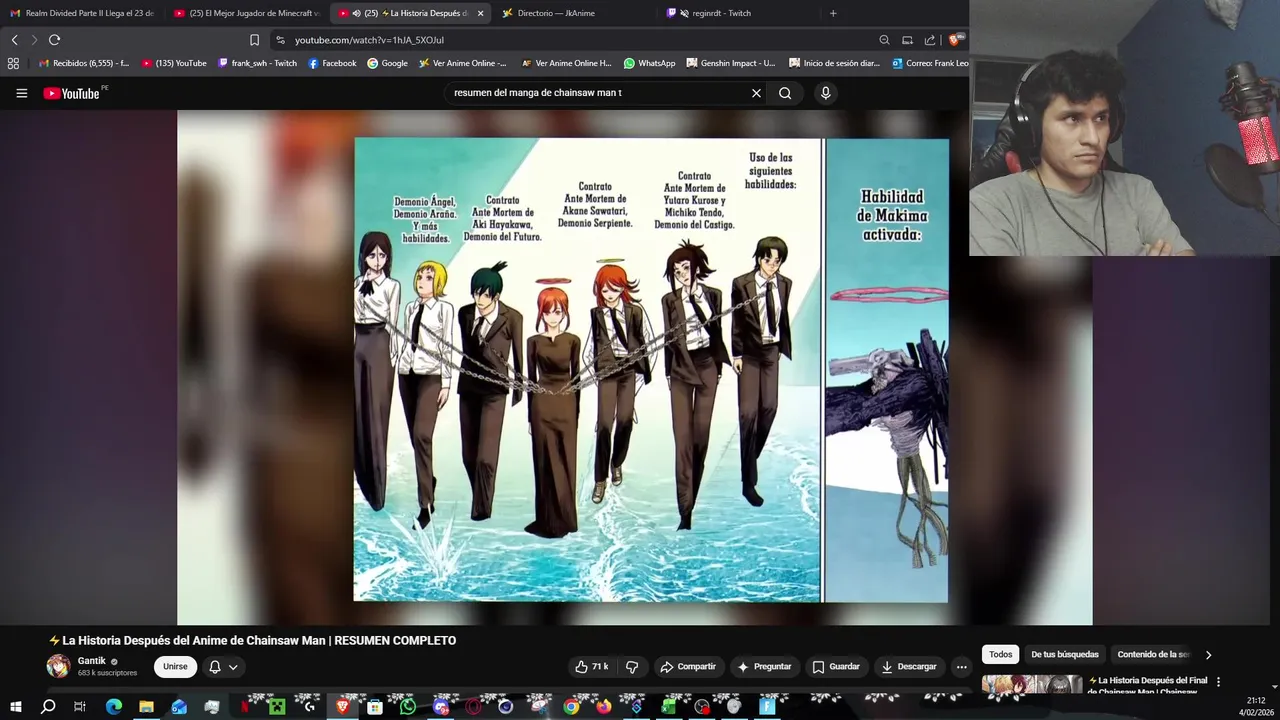This screenshot has height=720, width=1280.
Task: Open Task View on the taskbar
Action: coord(80,707)
